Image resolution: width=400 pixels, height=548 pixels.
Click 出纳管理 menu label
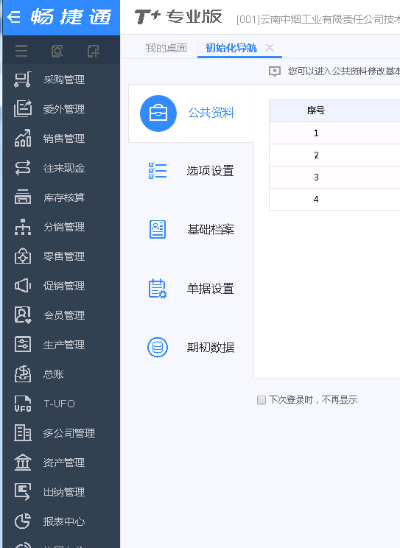pyautogui.click(x=64, y=492)
